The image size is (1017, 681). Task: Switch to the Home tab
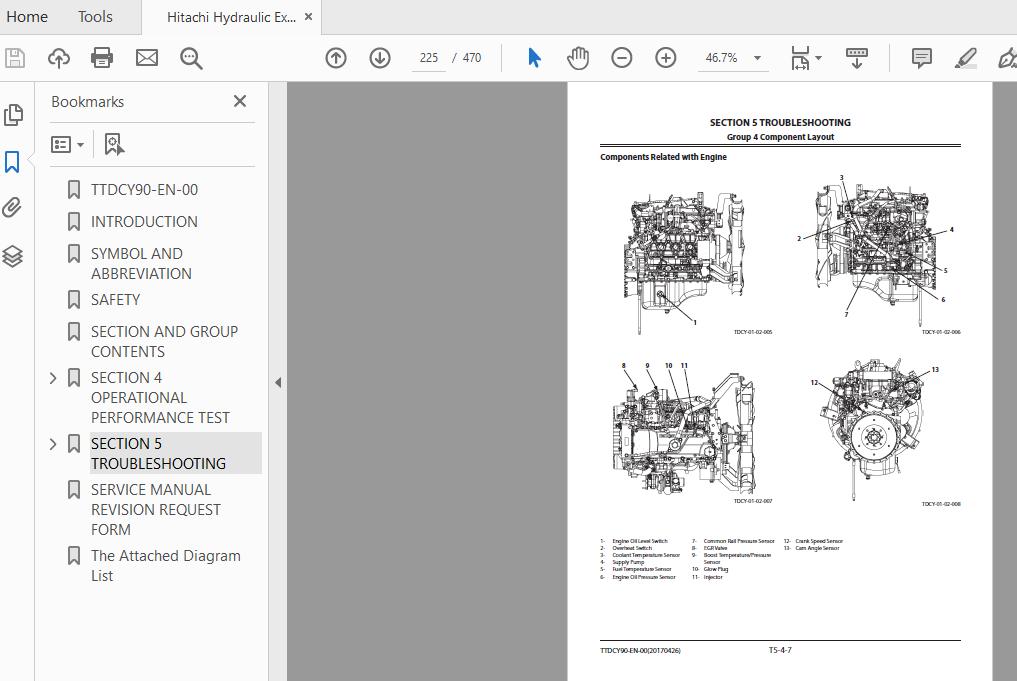[x=27, y=17]
